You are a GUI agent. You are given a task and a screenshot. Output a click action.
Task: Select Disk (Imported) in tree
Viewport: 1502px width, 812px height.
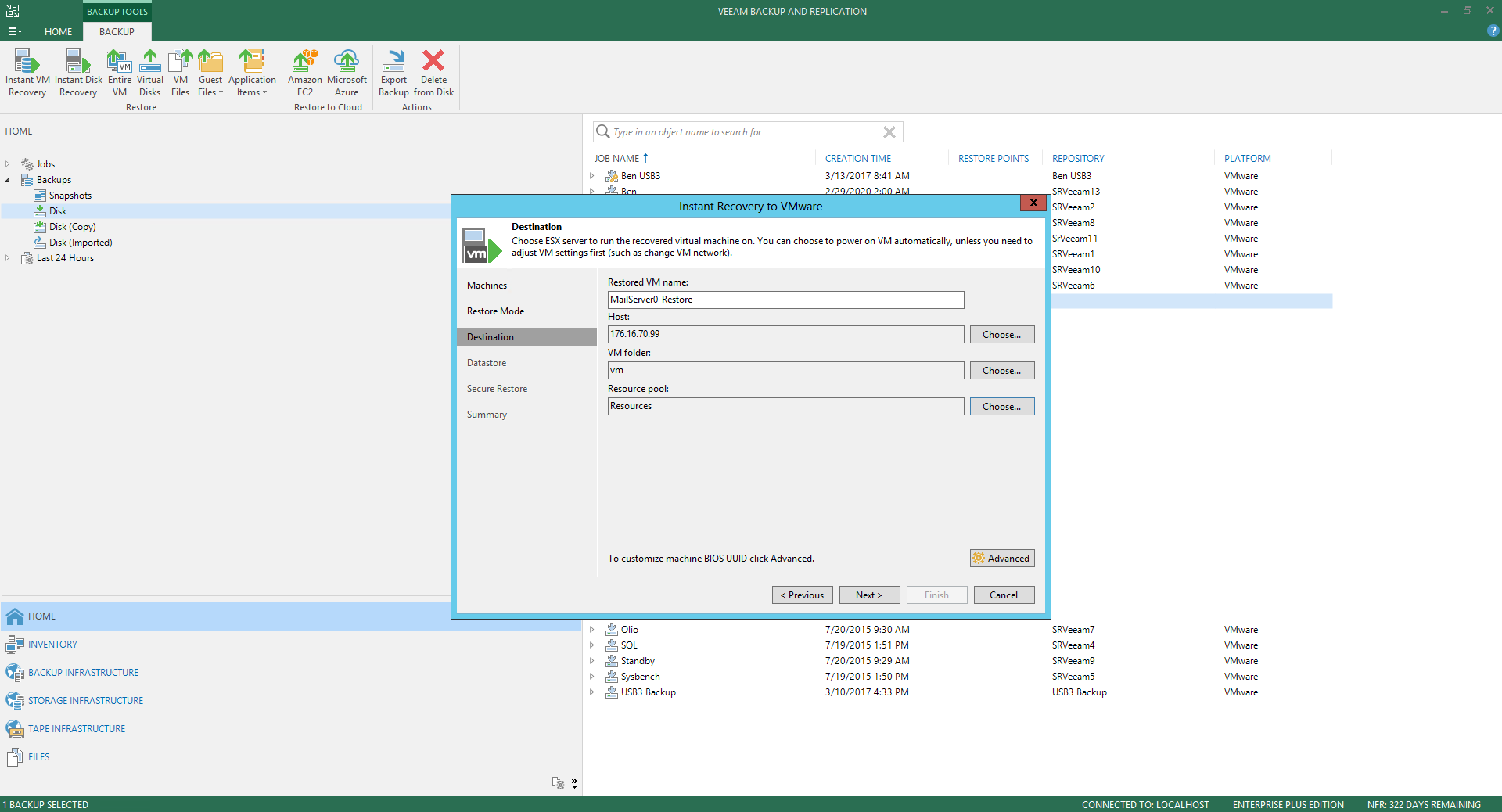click(x=81, y=243)
